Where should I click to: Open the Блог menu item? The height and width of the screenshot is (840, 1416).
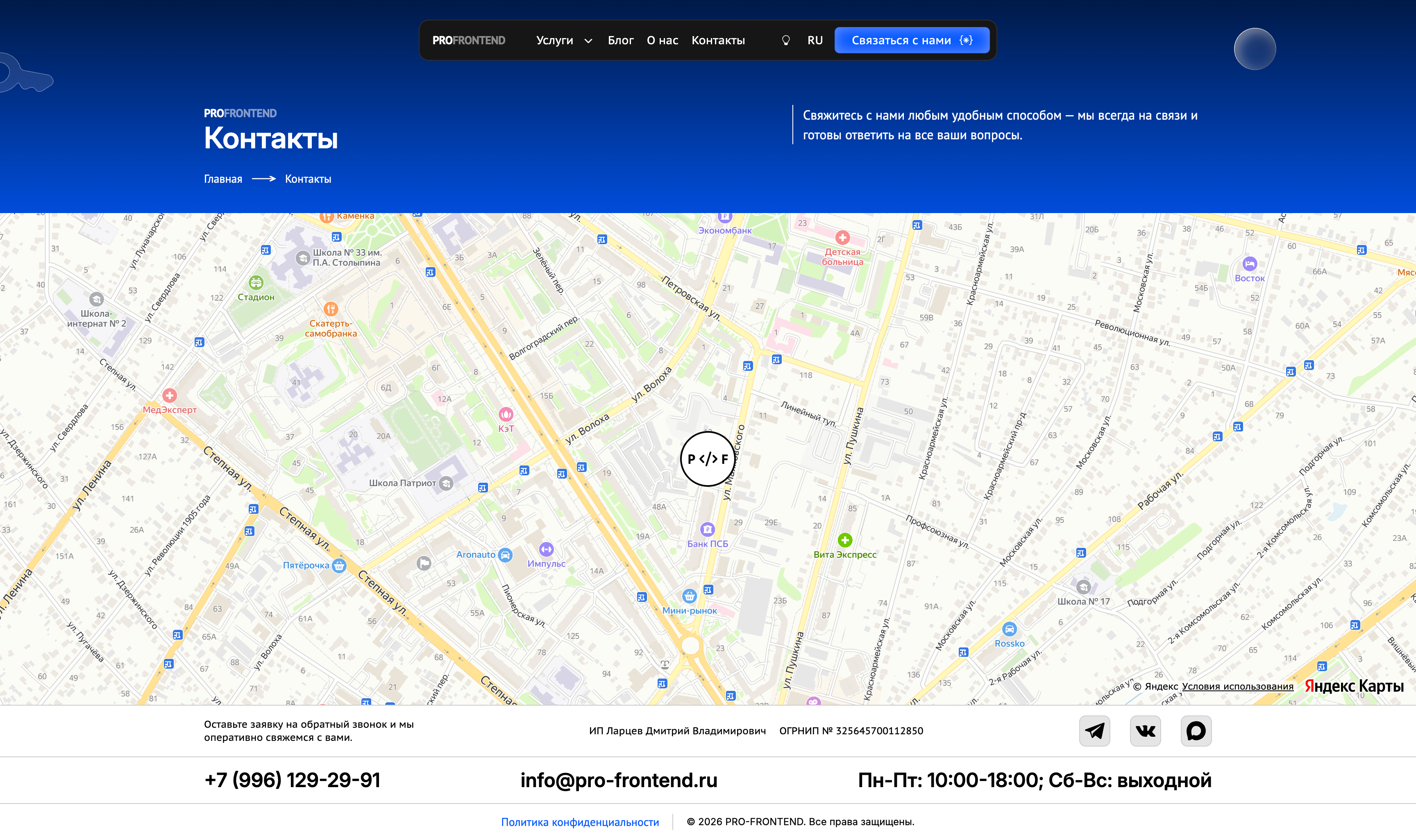(620, 40)
